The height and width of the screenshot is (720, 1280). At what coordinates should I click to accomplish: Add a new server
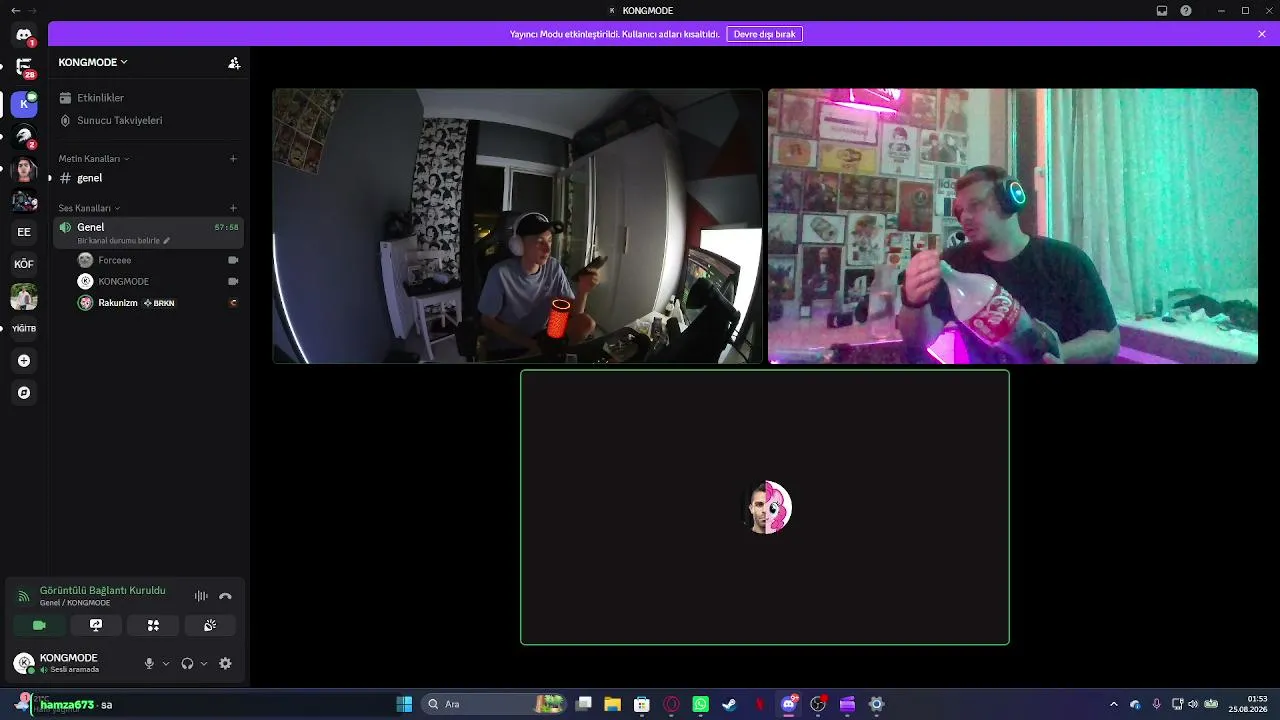pos(24,361)
